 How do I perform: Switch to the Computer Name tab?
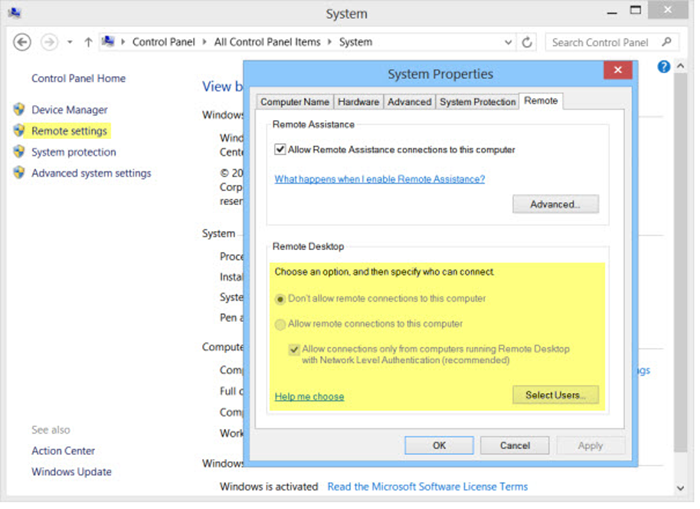pyautogui.click(x=294, y=102)
